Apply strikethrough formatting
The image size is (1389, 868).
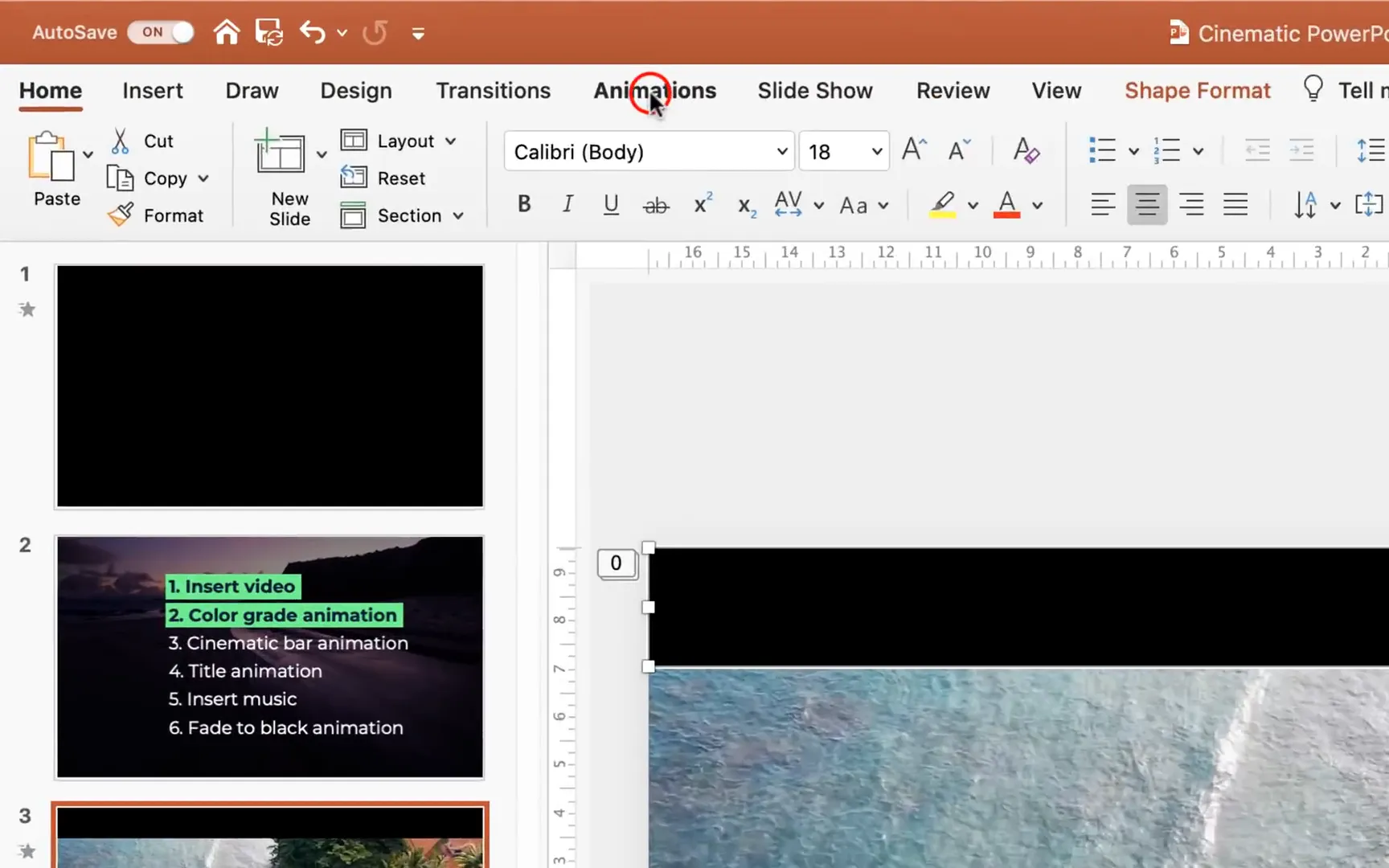point(655,206)
